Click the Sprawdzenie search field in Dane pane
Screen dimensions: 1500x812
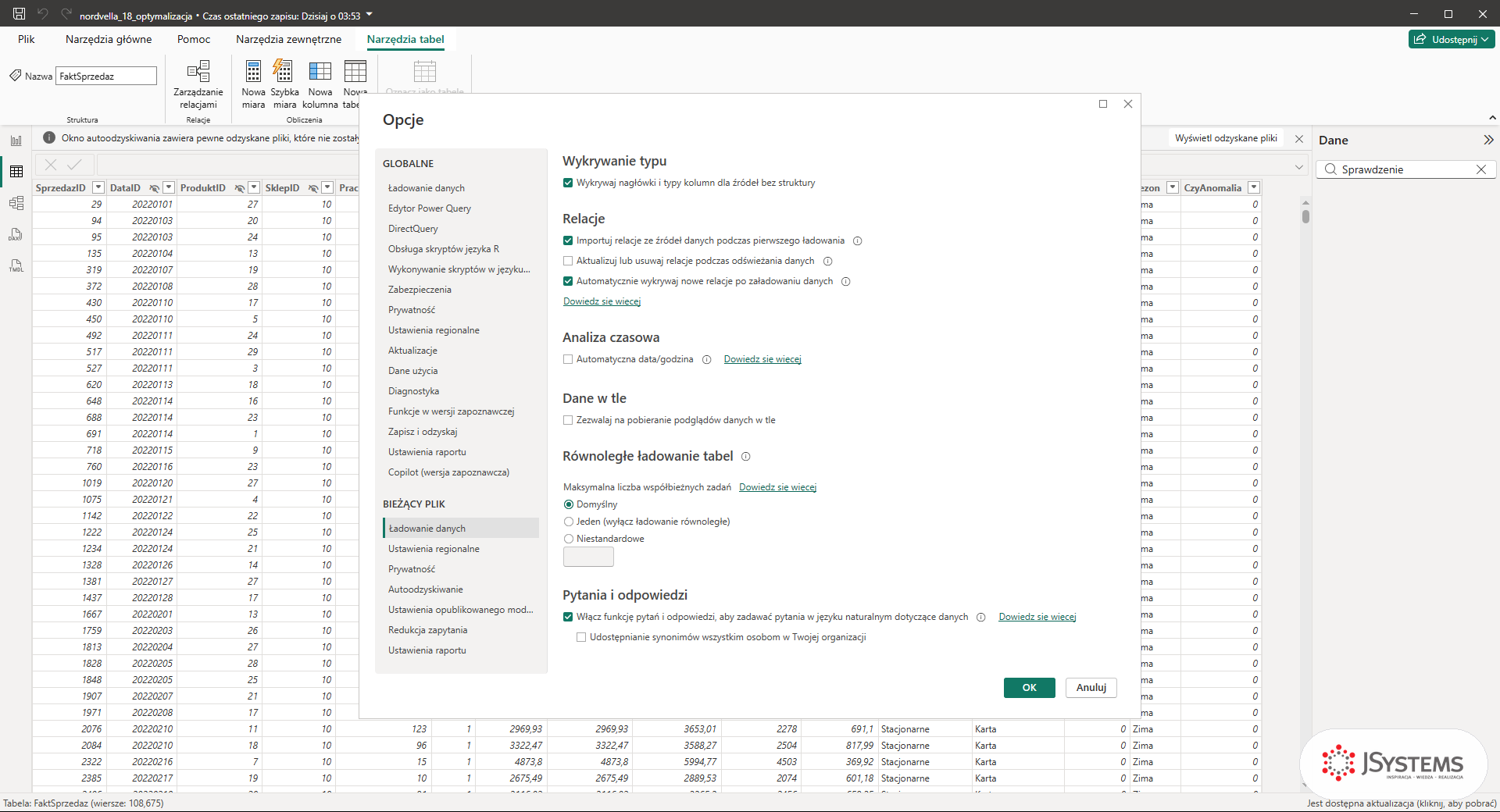tap(1405, 169)
